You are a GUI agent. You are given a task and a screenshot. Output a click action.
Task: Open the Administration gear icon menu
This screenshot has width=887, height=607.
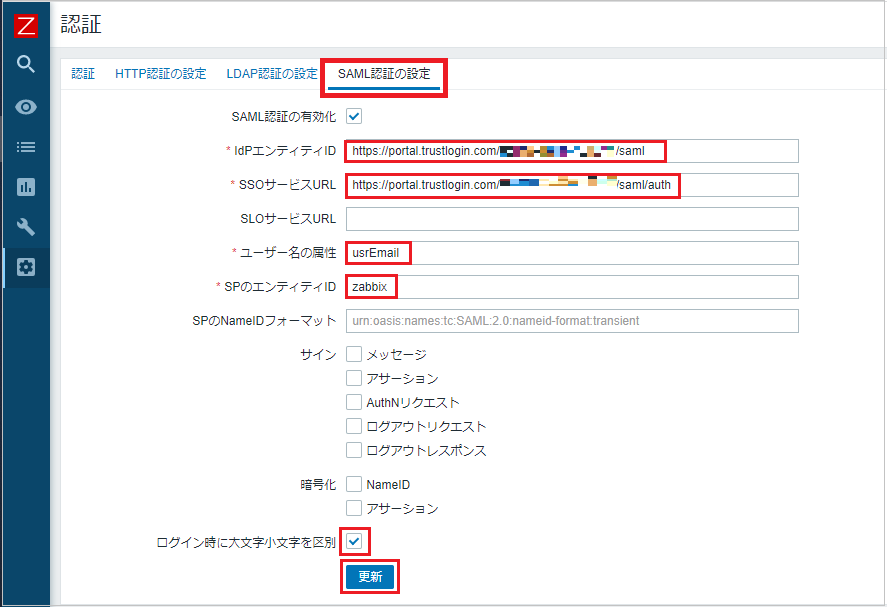point(26,267)
